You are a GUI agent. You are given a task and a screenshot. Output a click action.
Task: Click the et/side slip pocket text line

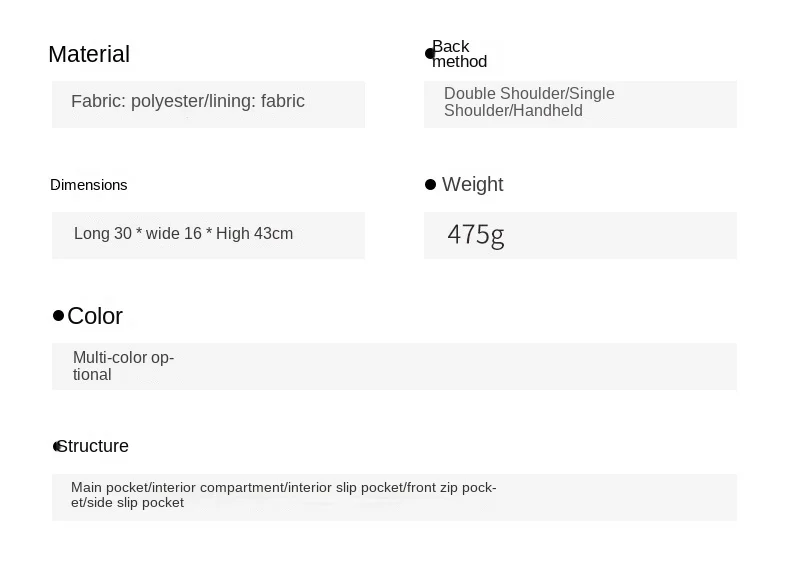(x=127, y=503)
